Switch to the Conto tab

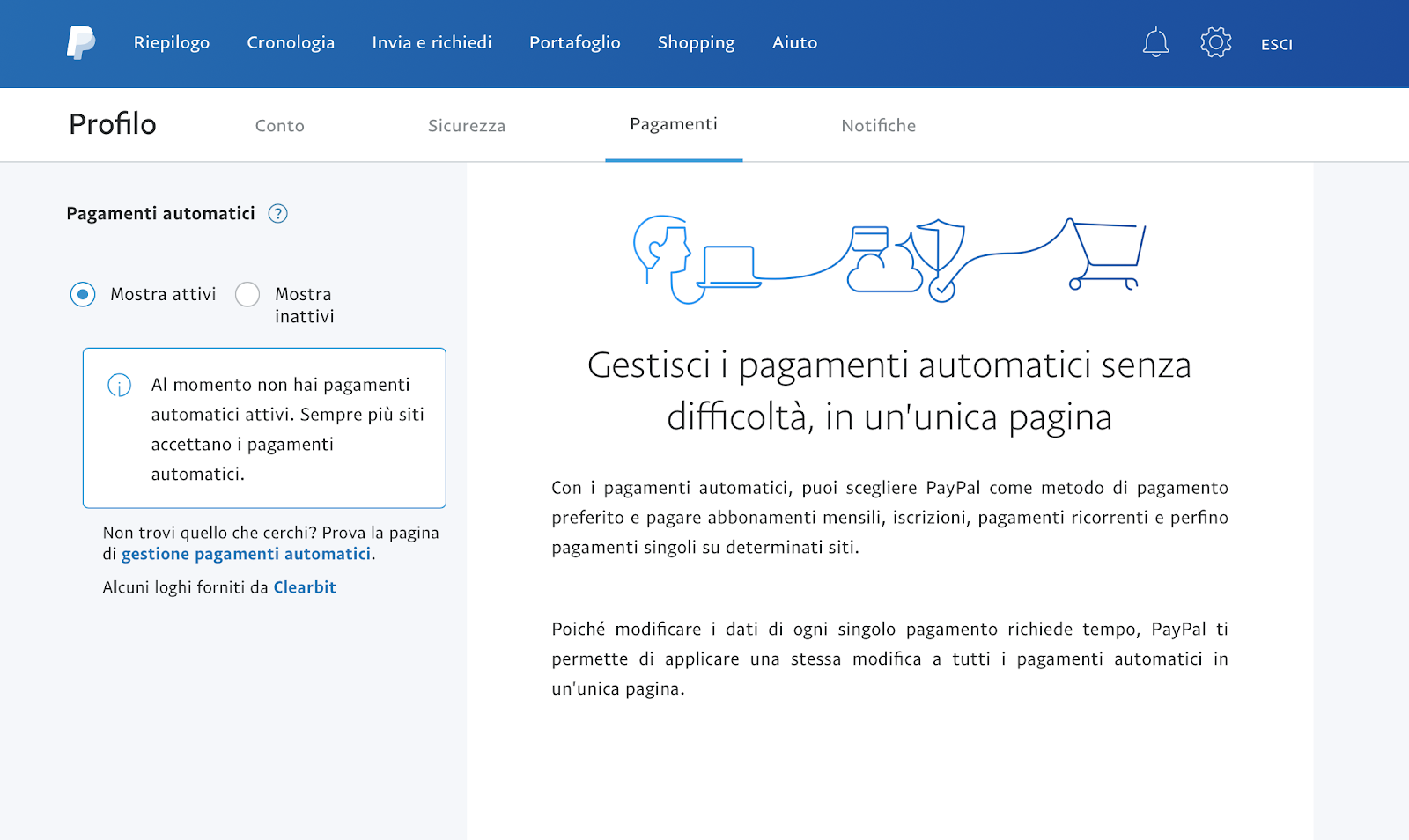tap(280, 125)
